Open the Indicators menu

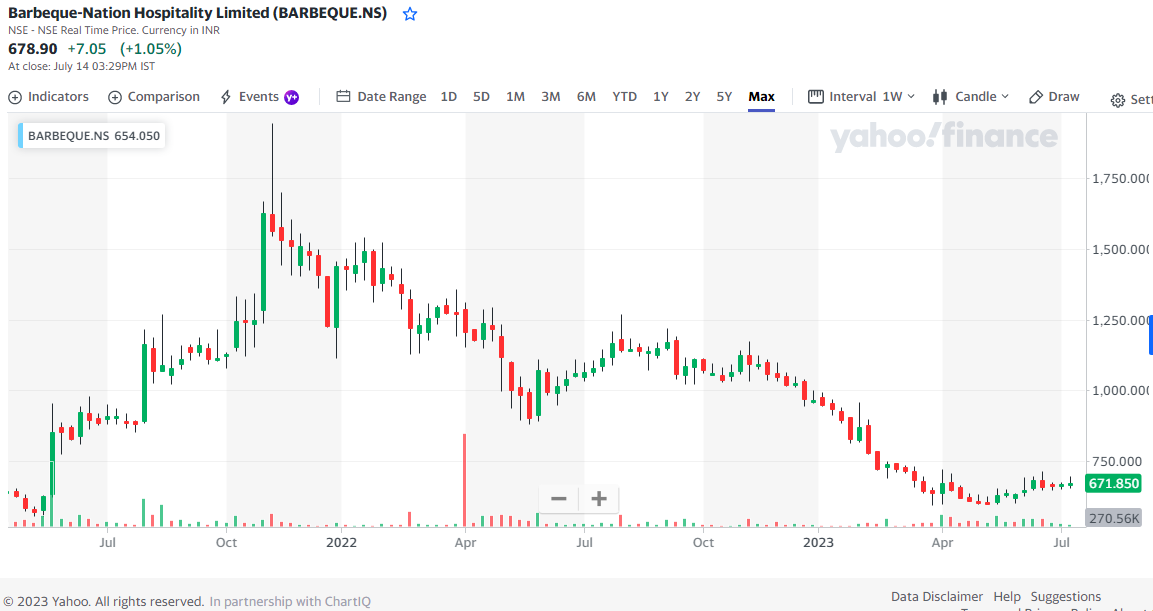point(49,96)
